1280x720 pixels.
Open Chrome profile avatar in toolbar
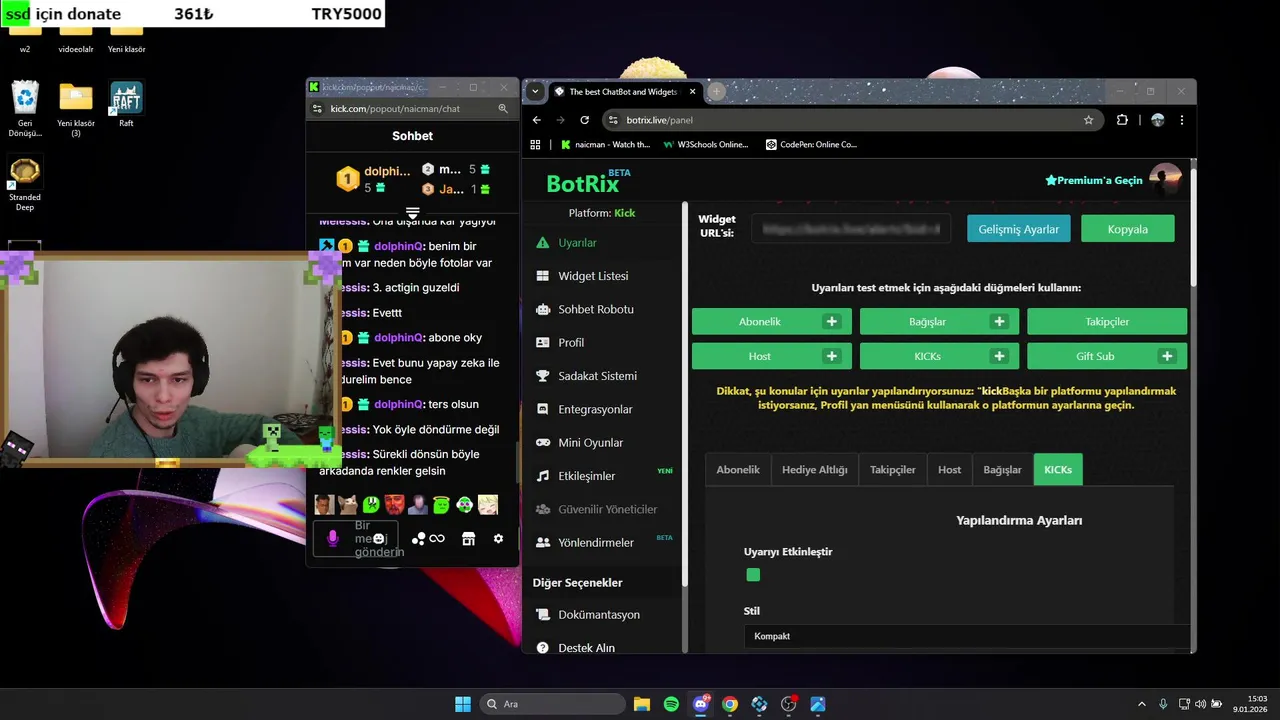click(1157, 120)
